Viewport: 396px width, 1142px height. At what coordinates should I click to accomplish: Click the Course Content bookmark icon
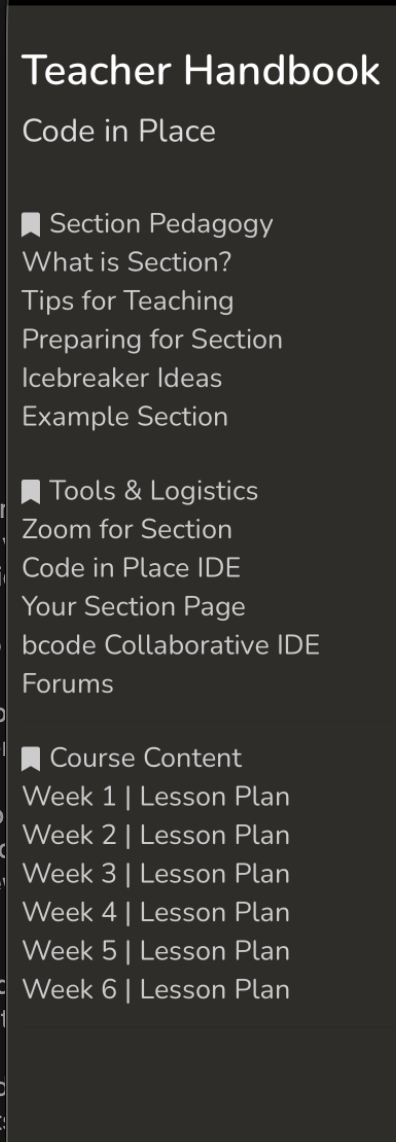point(31,760)
